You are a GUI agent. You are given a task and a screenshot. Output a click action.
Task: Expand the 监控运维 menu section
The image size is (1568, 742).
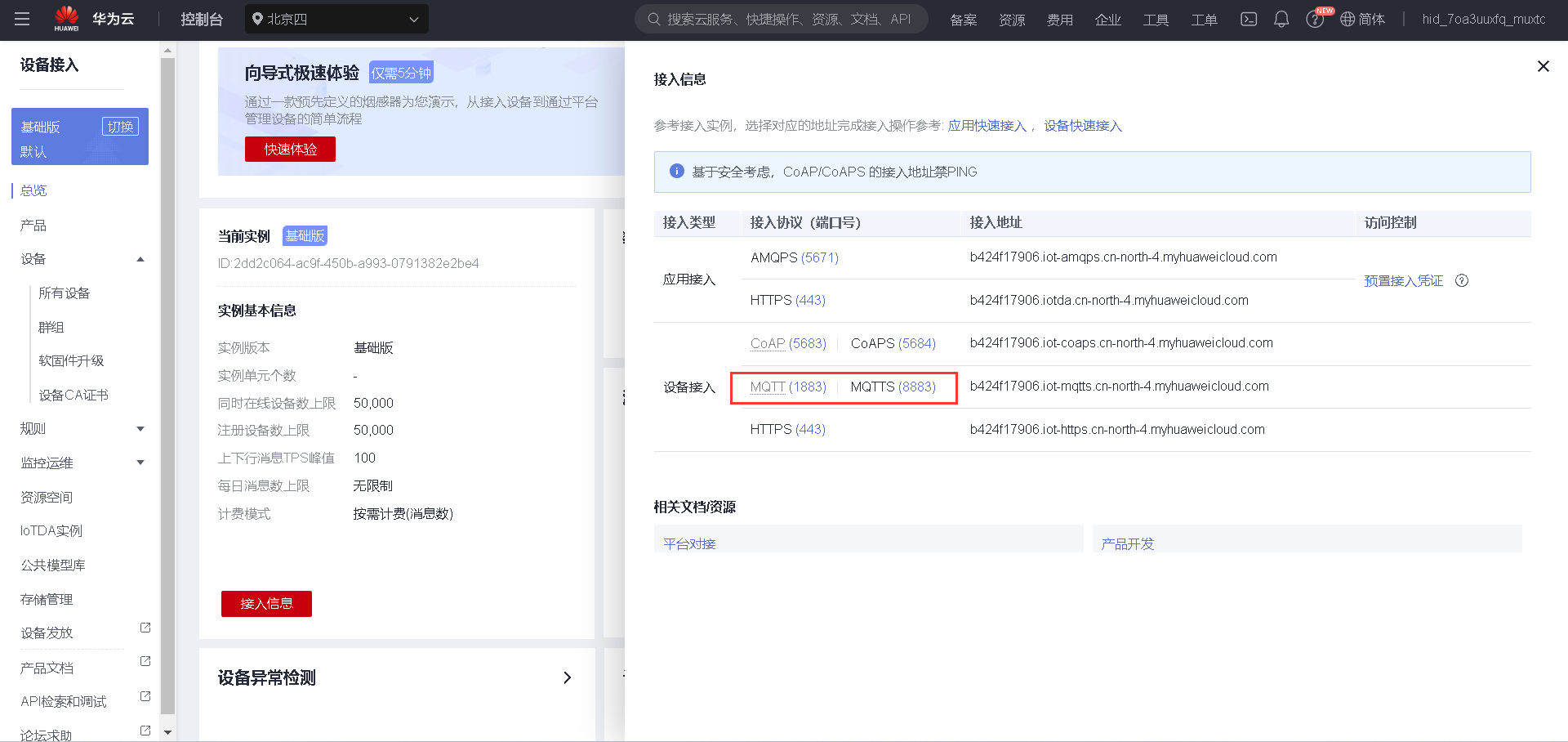coord(140,463)
